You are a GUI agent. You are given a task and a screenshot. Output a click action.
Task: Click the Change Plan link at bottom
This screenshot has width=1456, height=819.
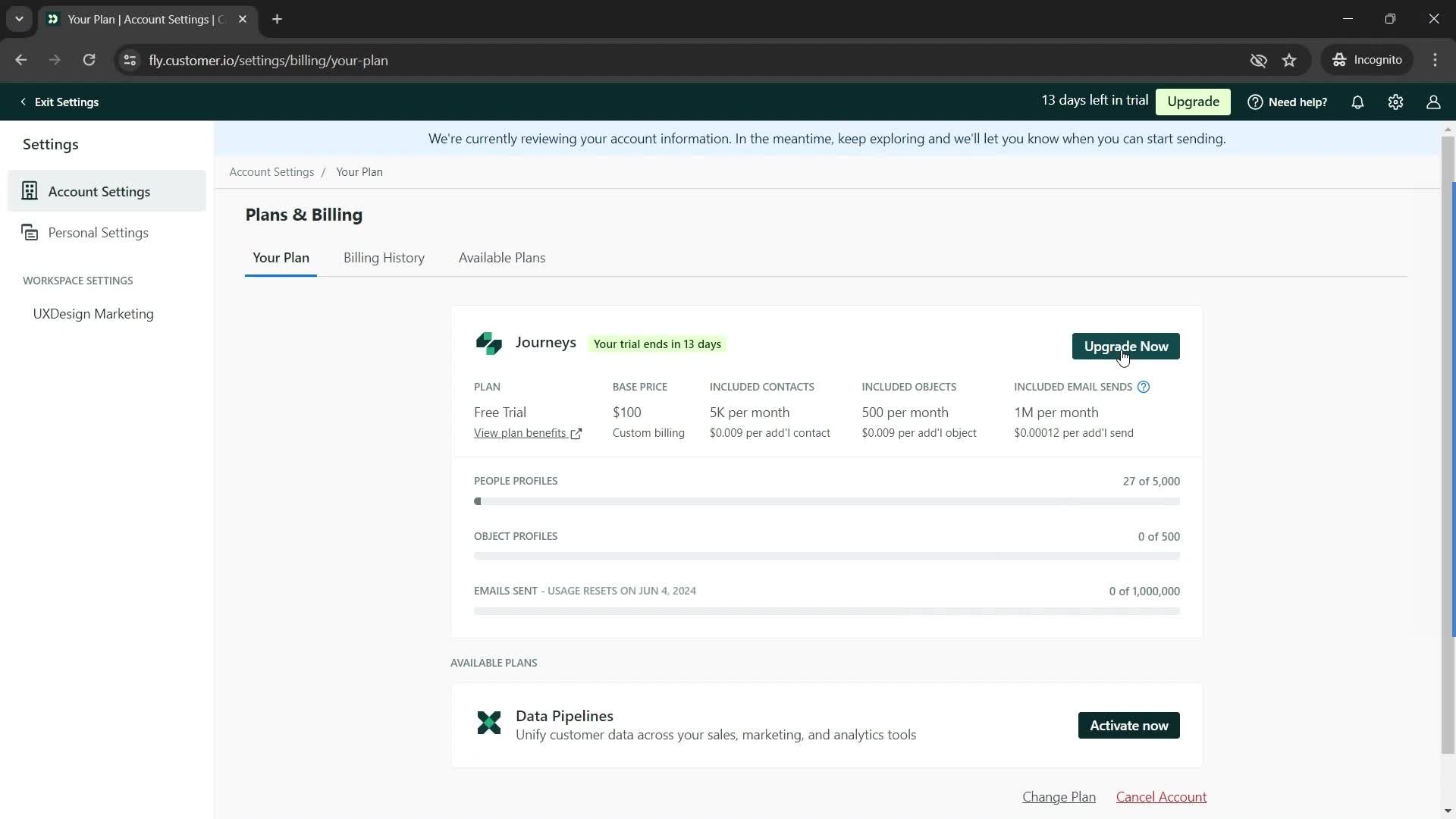coord(1059,796)
